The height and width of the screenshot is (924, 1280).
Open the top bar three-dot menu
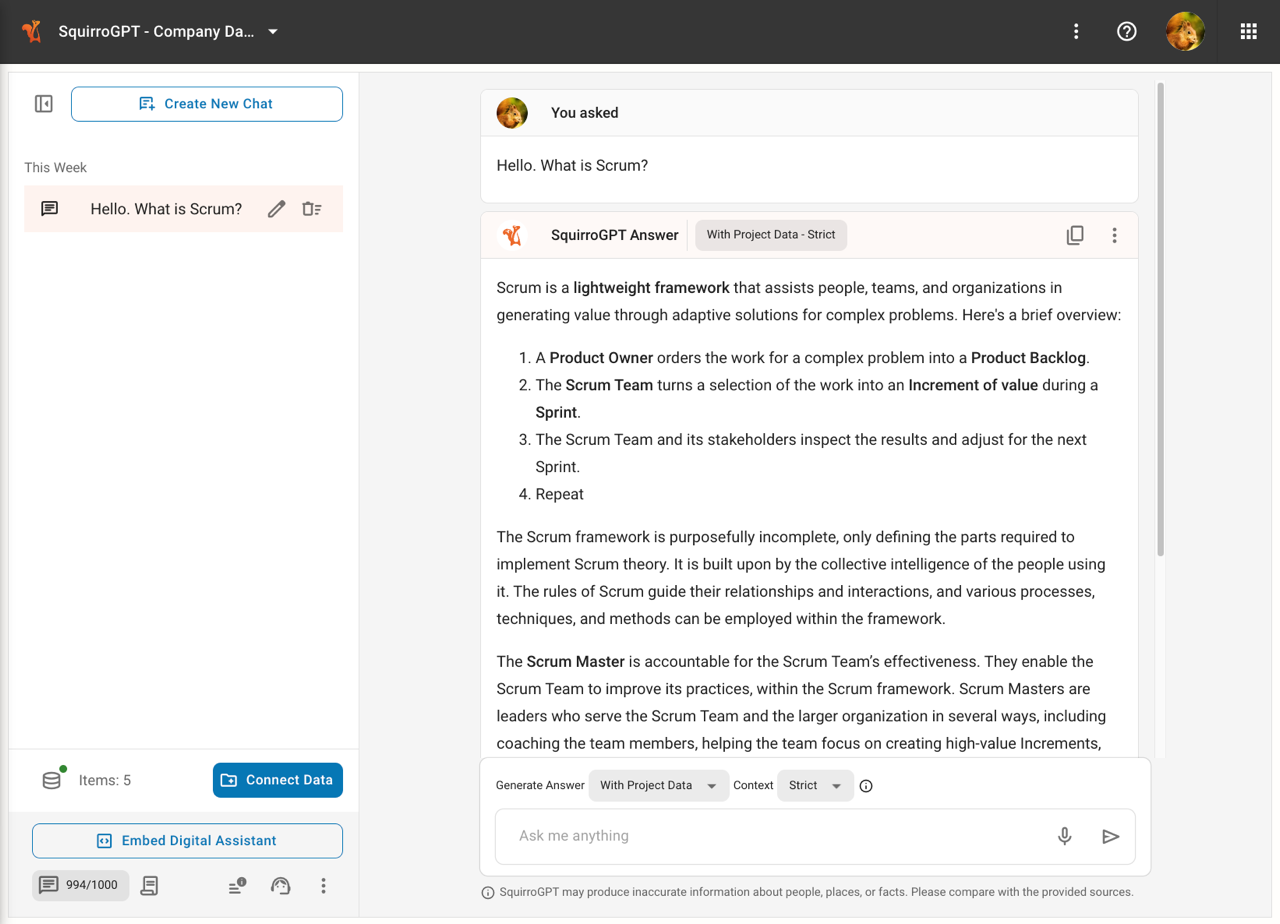(x=1076, y=31)
